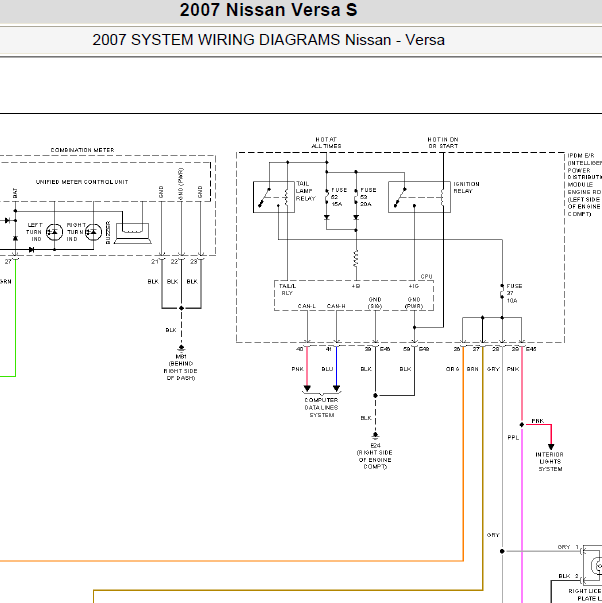
Task: Click the "PNK" label at terminal 29
Action: point(513,369)
